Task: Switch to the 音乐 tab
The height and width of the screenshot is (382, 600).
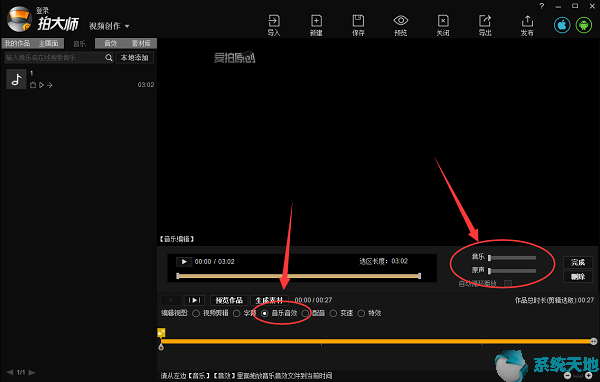Action: coord(80,44)
